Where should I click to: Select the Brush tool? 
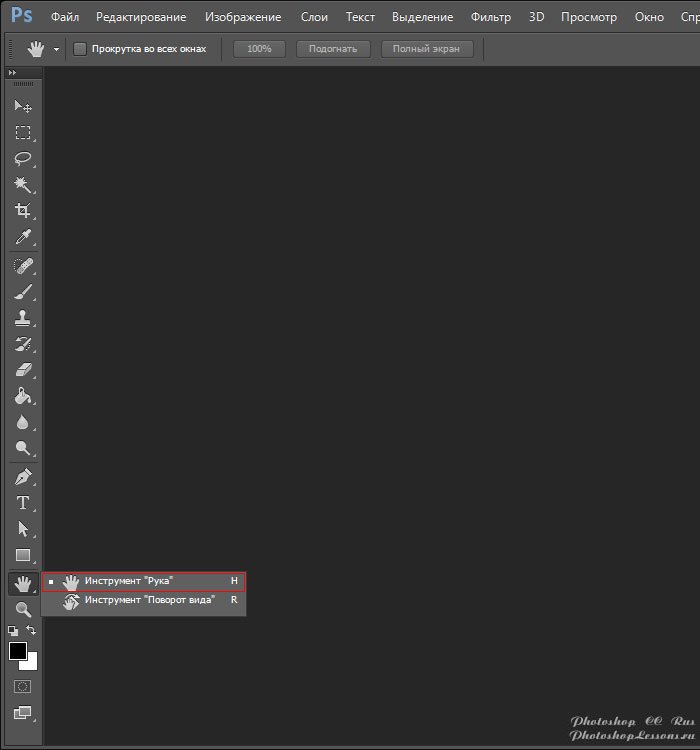pyautogui.click(x=23, y=293)
